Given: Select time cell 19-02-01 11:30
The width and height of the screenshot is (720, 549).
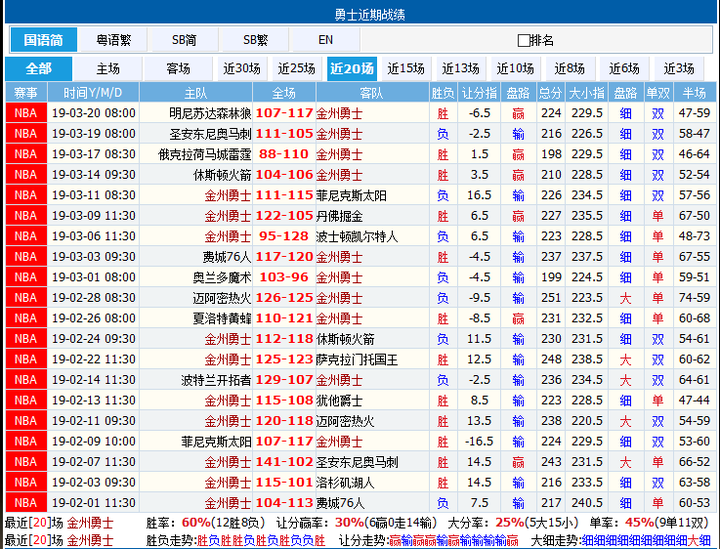Looking at the screenshot, I should pos(94,503).
